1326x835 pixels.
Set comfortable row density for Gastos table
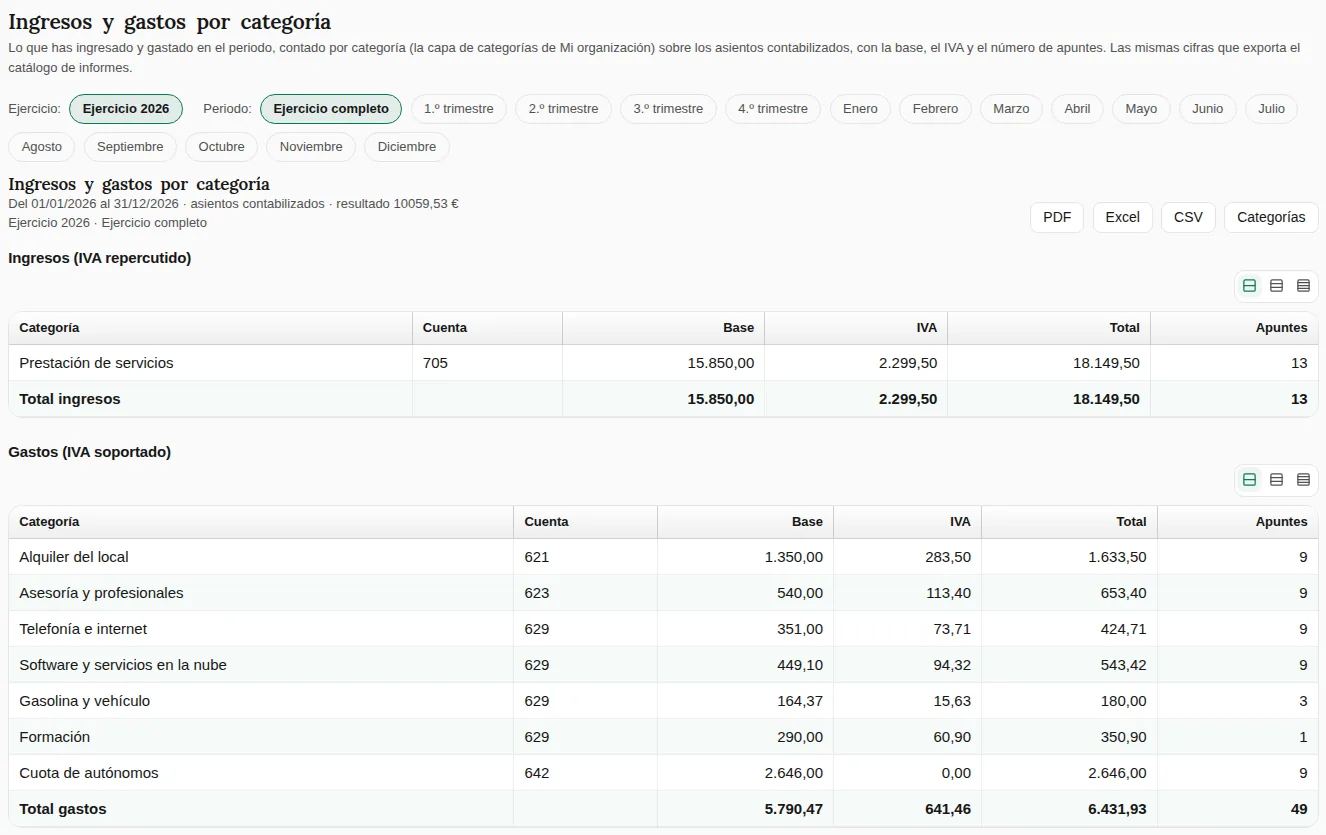point(1249,480)
